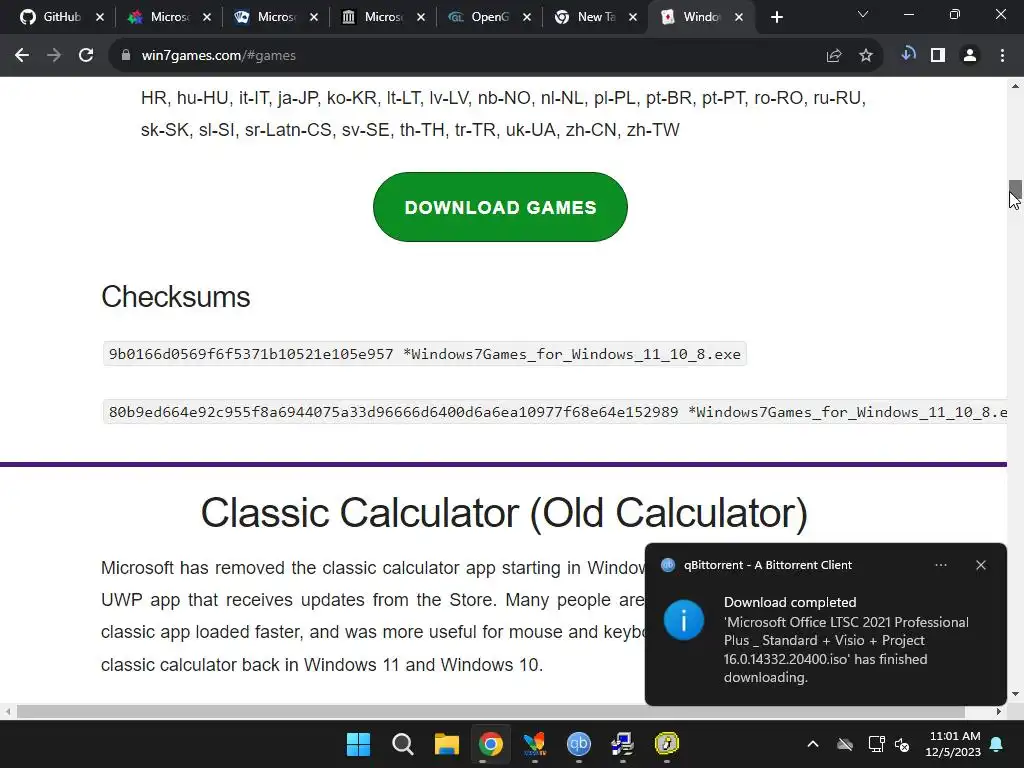The width and height of the screenshot is (1024, 768).
Task: Open clock and calendar showing 11:01 AM
Action: 953,744
